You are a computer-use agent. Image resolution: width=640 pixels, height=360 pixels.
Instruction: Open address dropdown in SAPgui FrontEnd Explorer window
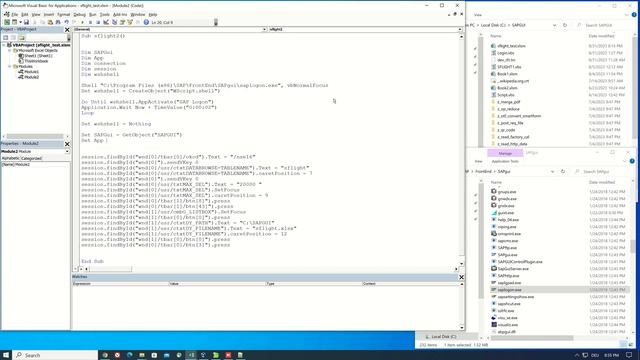pos(552,171)
